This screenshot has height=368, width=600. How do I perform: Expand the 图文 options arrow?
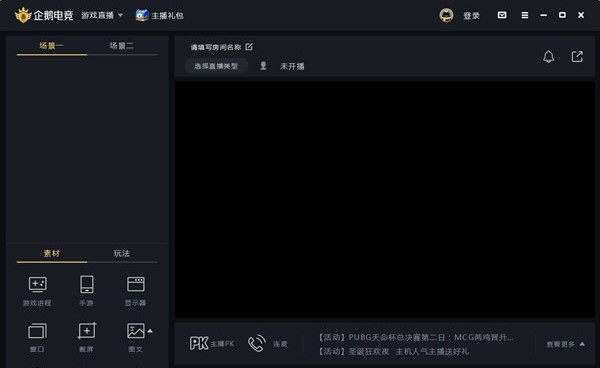150,331
